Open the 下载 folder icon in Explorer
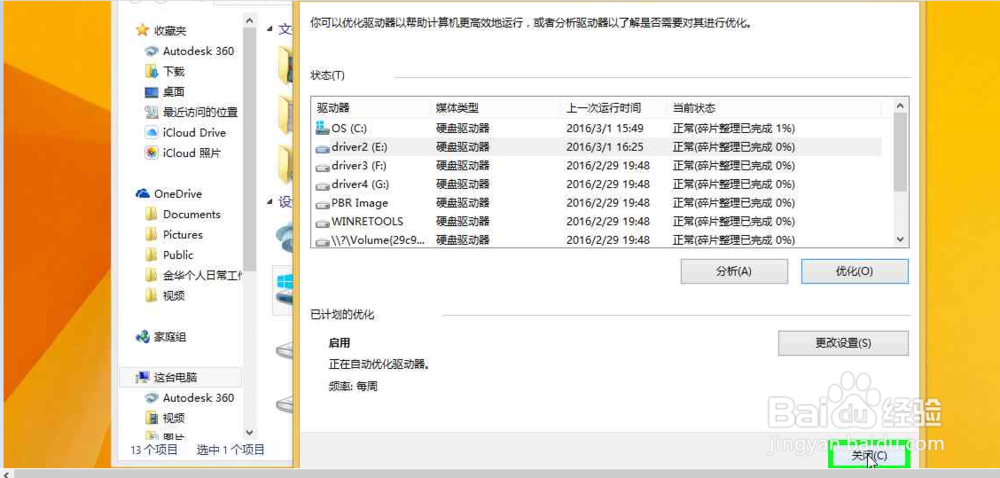Viewport: 1000px width, 478px height. click(x=152, y=71)
